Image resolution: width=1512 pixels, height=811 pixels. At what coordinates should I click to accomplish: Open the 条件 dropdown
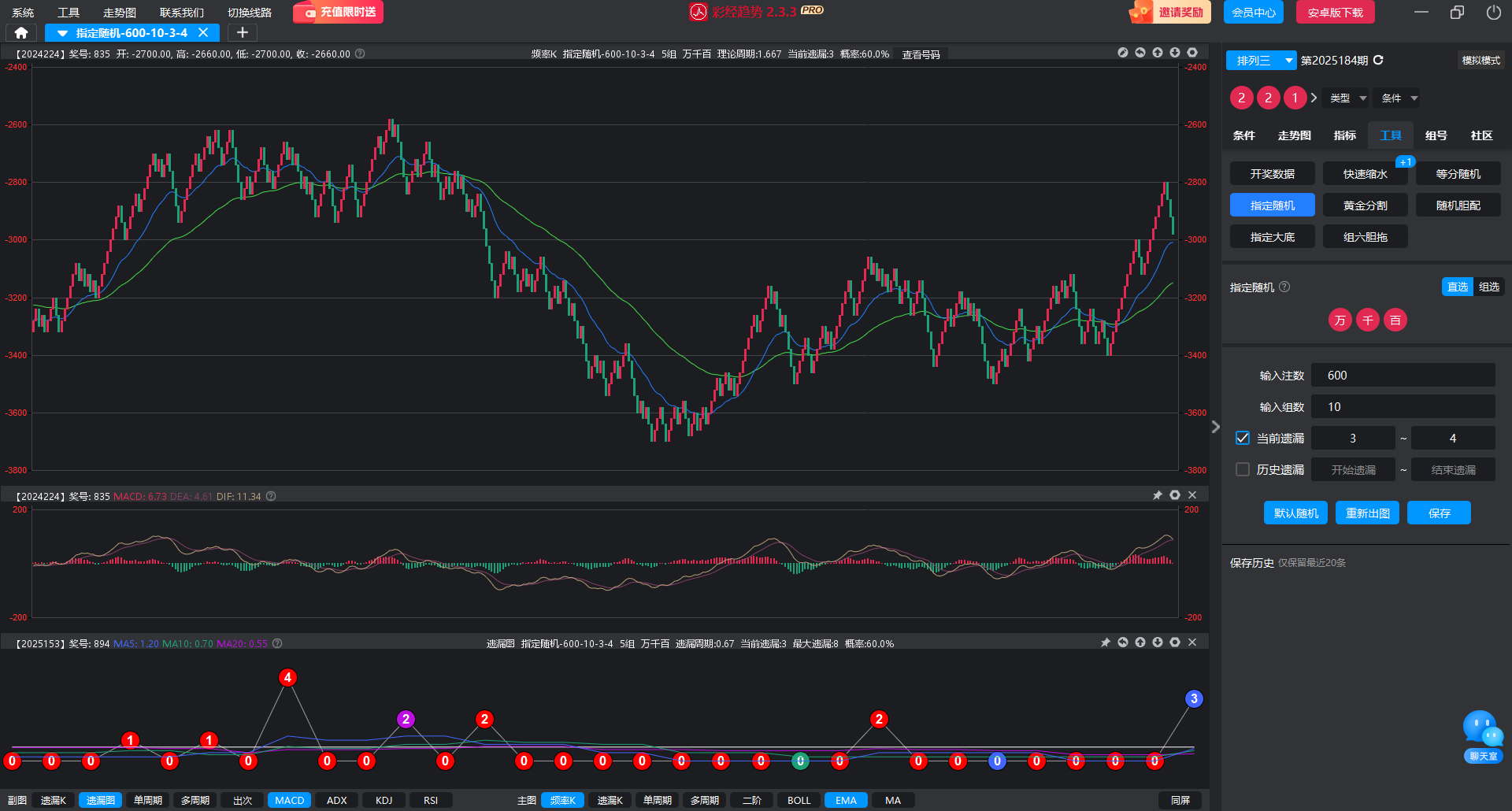pos(1399,98)
